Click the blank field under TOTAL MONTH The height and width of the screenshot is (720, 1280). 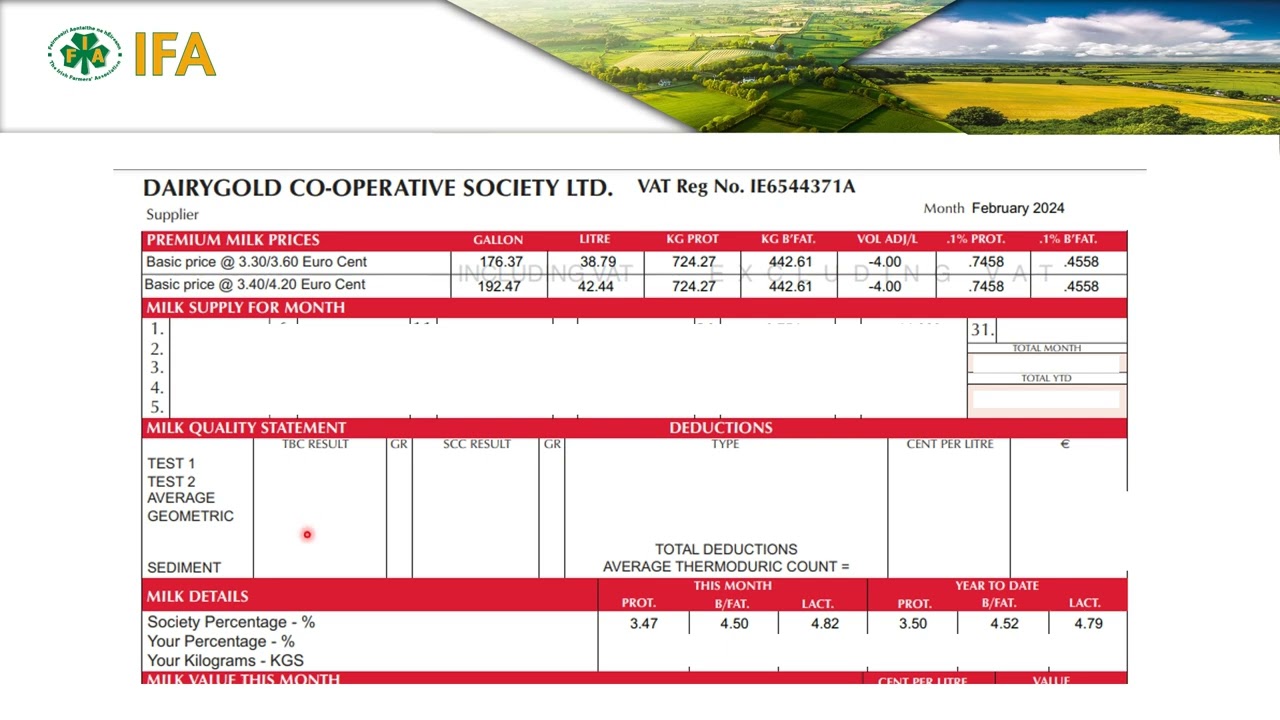coord(1047,364)
